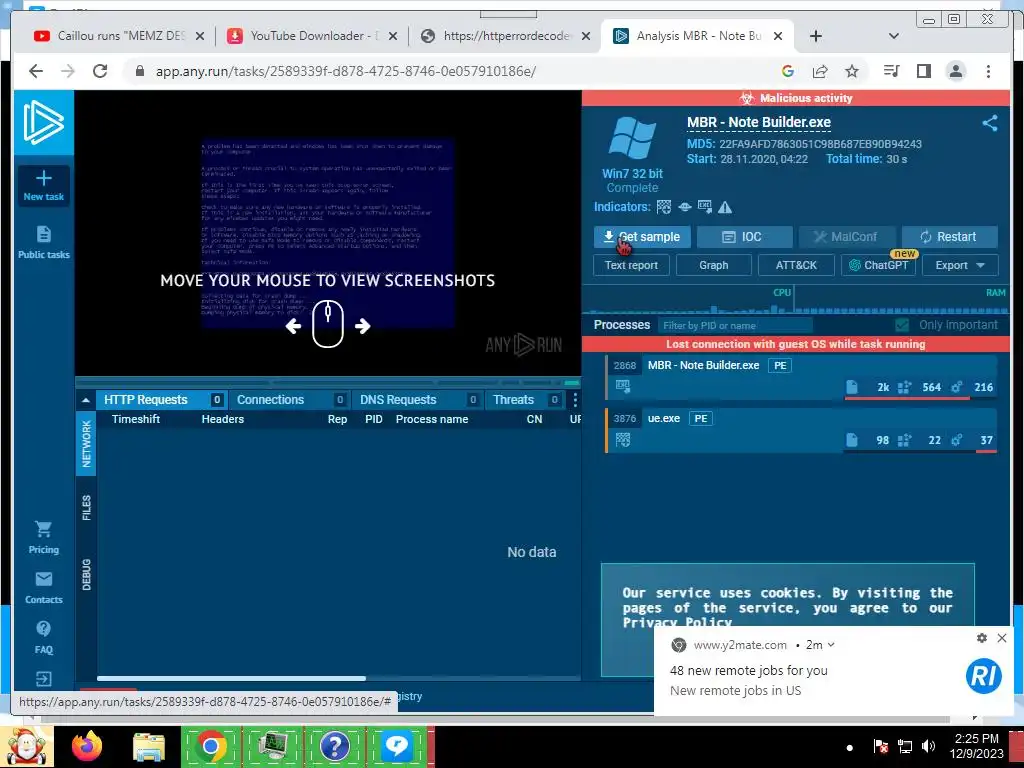Select process 3876 ue.exe

pyautogui.click(x=801, y=430)
